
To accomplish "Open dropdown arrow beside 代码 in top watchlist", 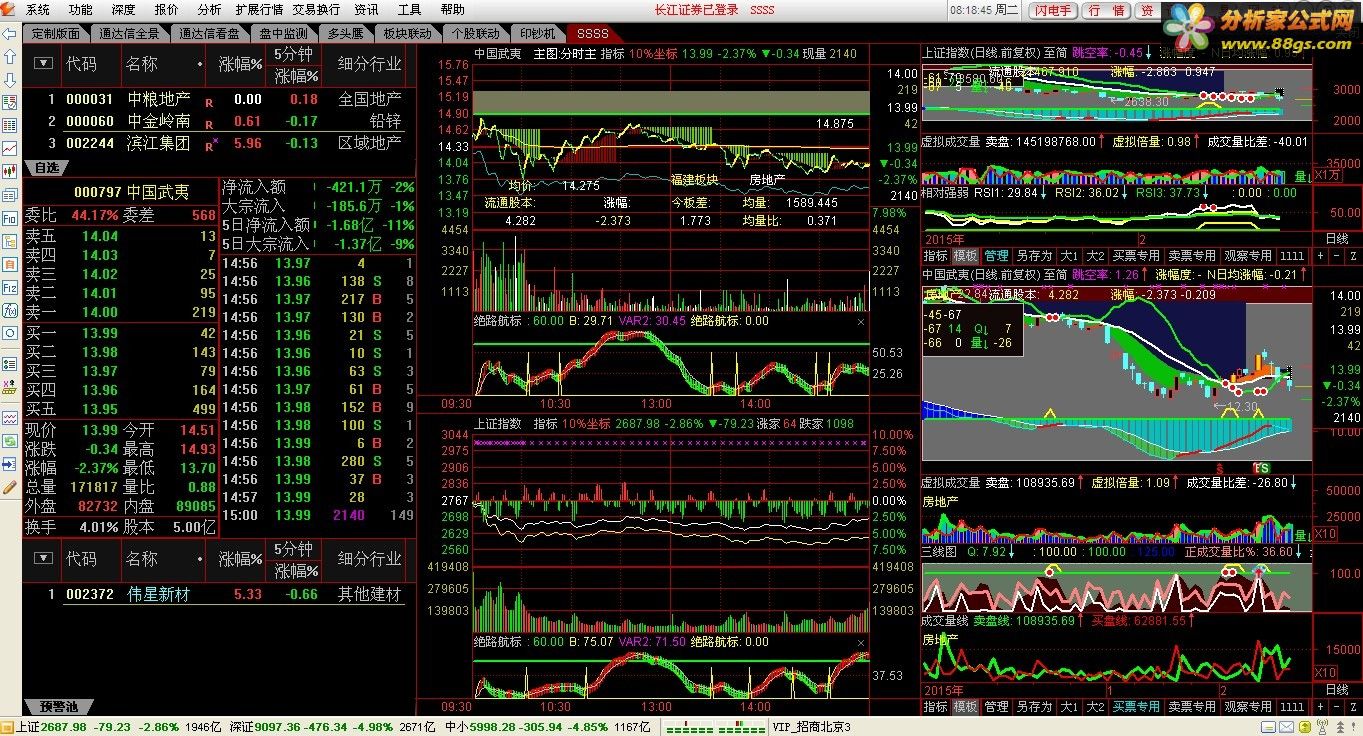I will pos(43,63).
